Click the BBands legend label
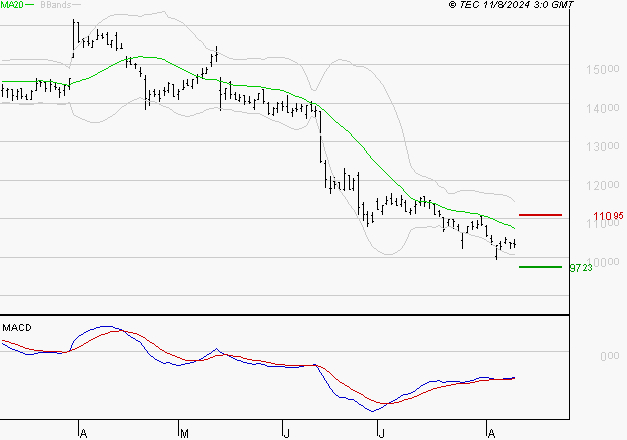 [x=56, y=5]
